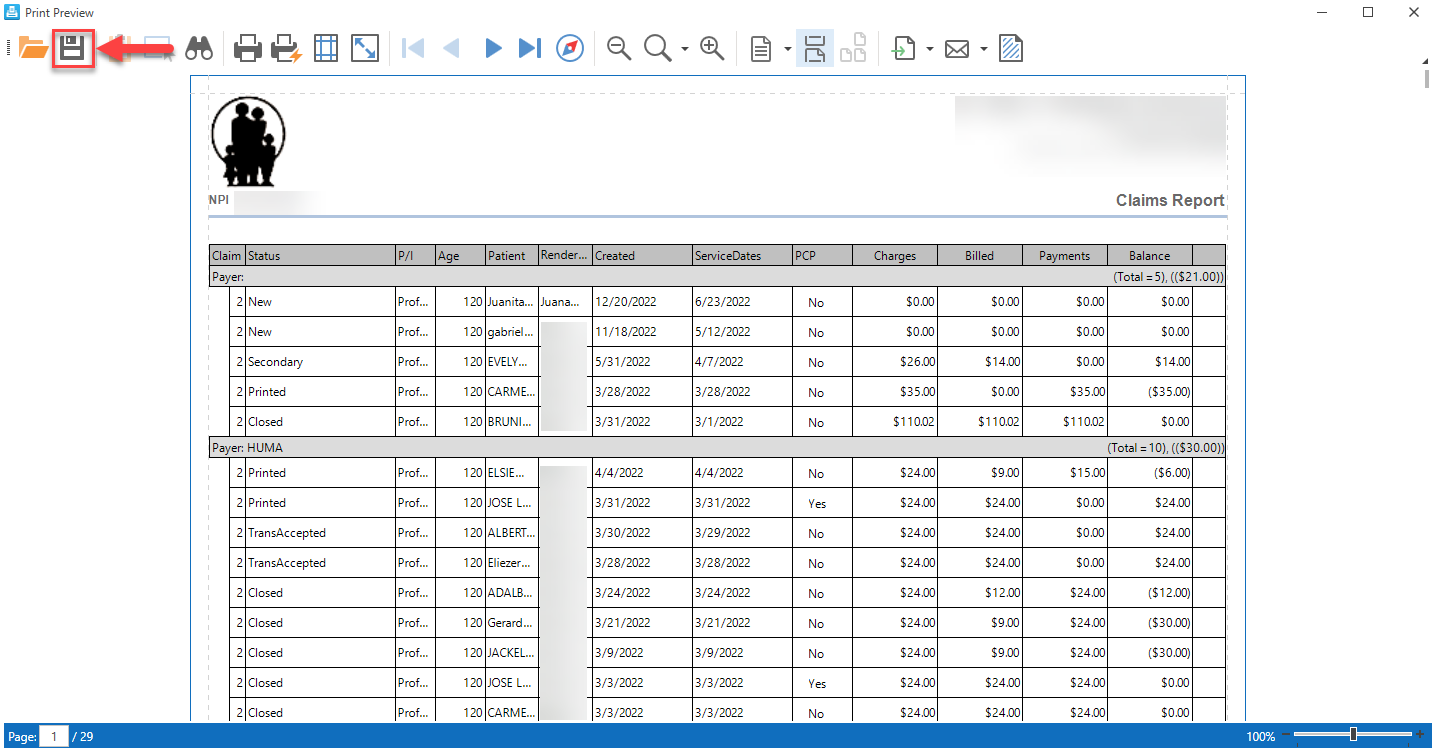Click the ServiceDates column header
1436x748 pixels.
742,256
